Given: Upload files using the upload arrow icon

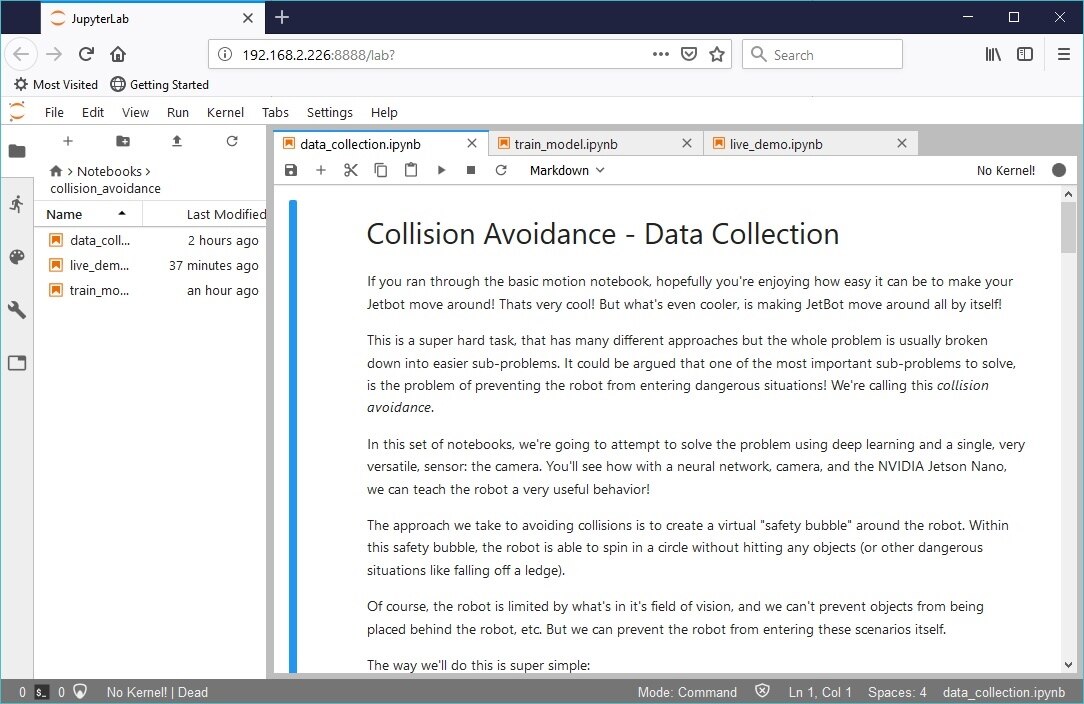Looking at the screenshot, I should (177, 142).
